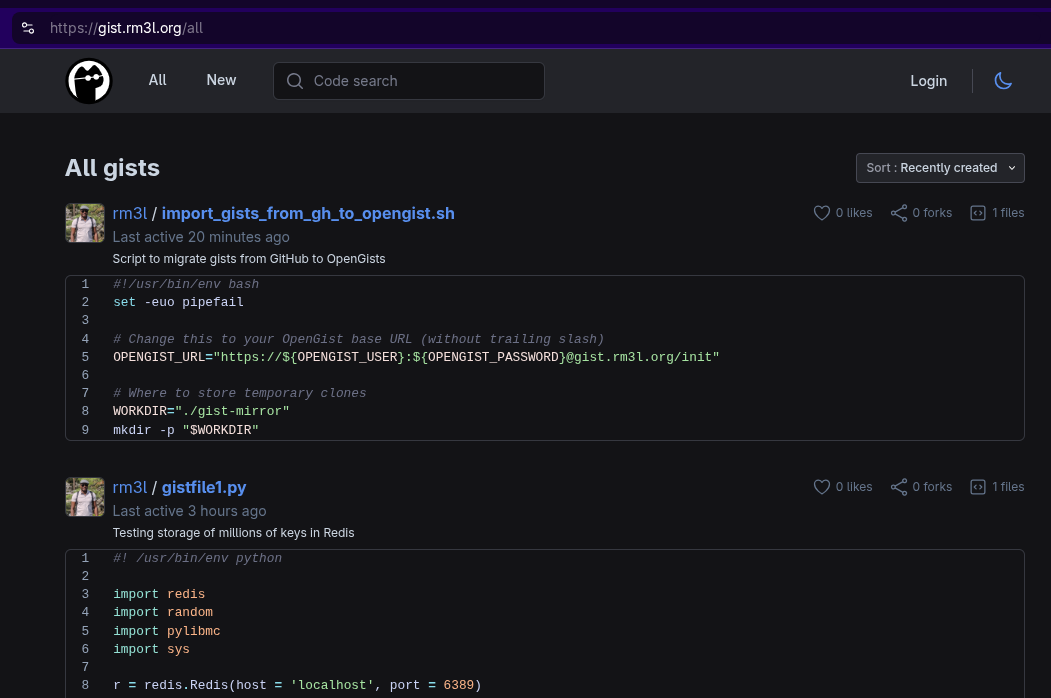
Task: Click heart icon on gistfile1.py gist
Action: [822, 487]
